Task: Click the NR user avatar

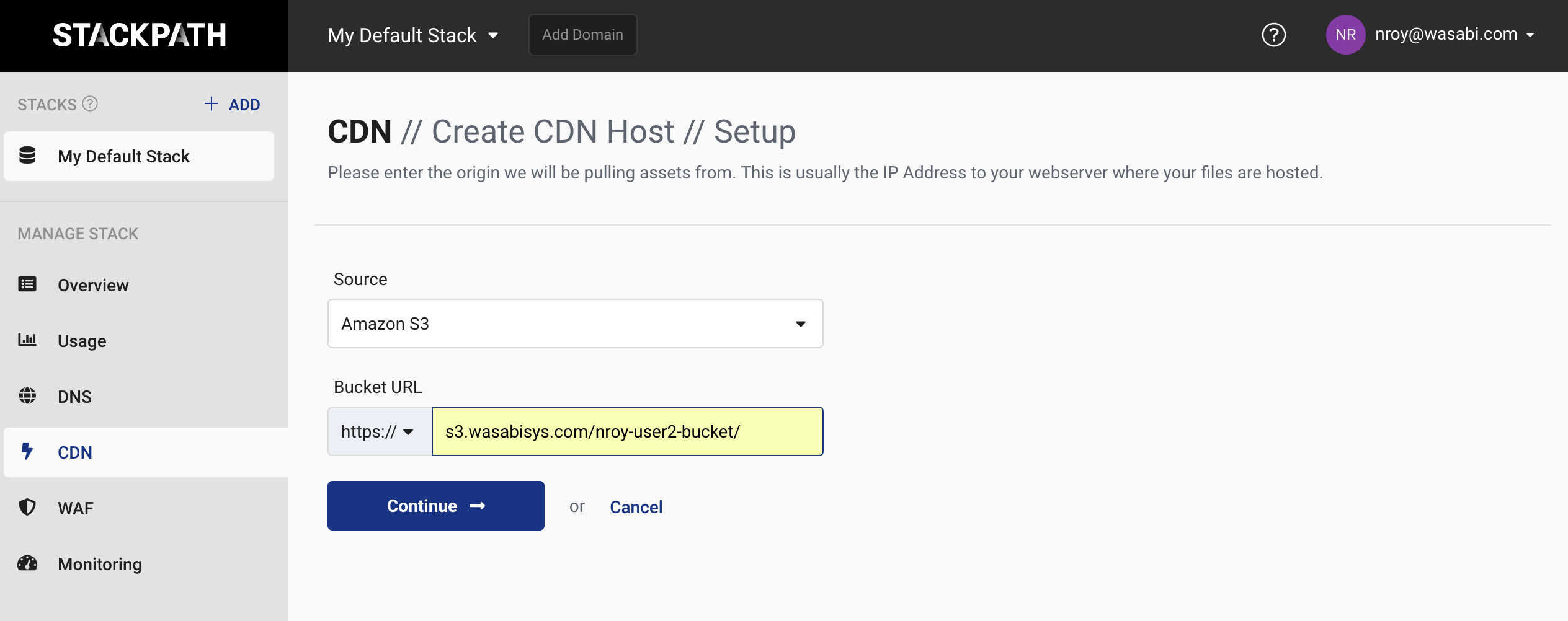Action: coord(1345,35)
